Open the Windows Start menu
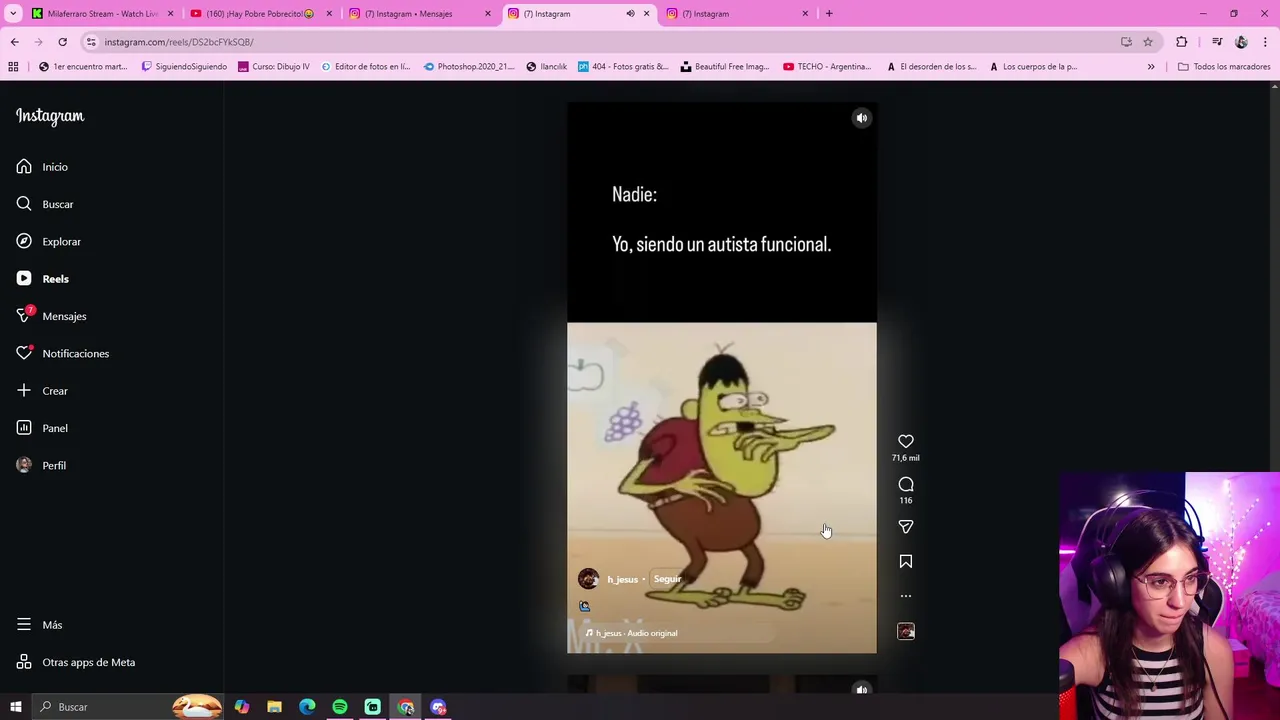 pos(15,707)
